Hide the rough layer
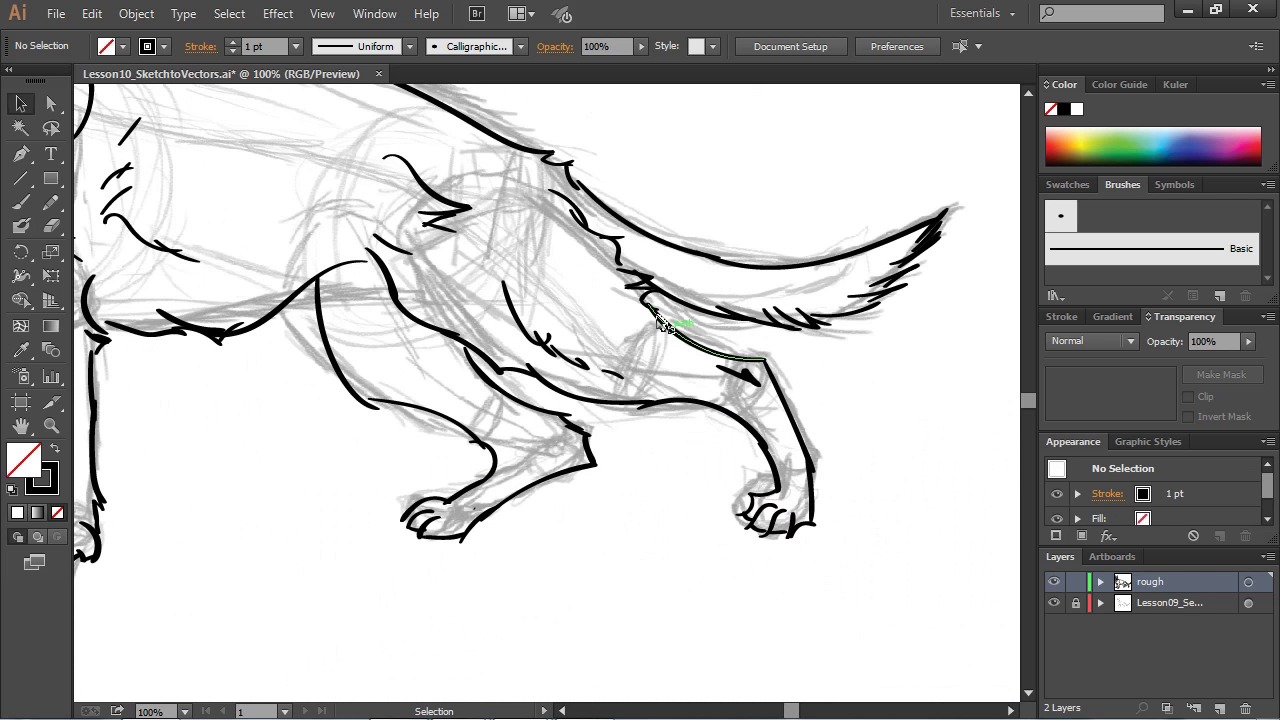1280x720 pixels. pos(1054,582)
